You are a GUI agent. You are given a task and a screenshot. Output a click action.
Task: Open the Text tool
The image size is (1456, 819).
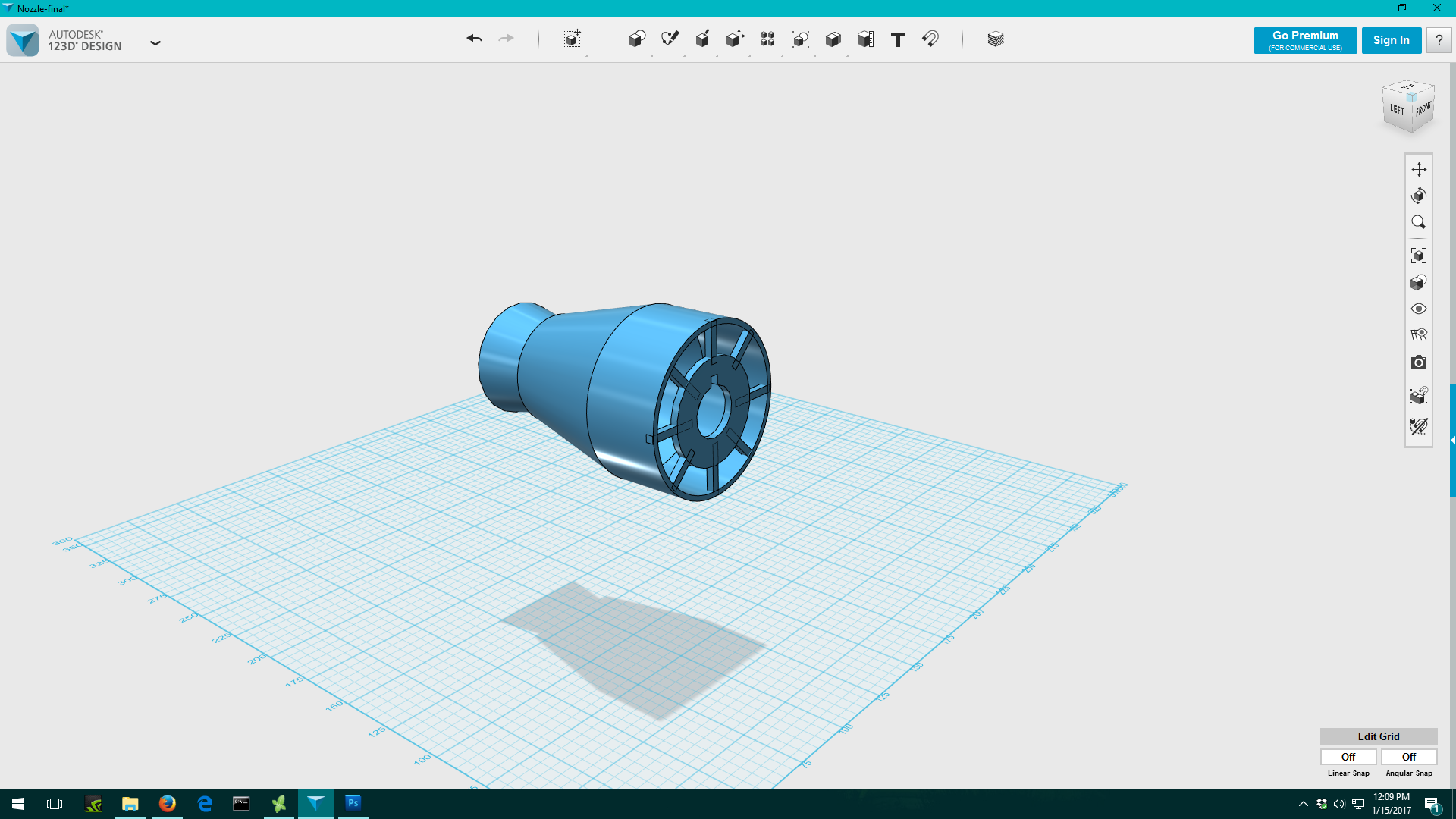point(898,39)
